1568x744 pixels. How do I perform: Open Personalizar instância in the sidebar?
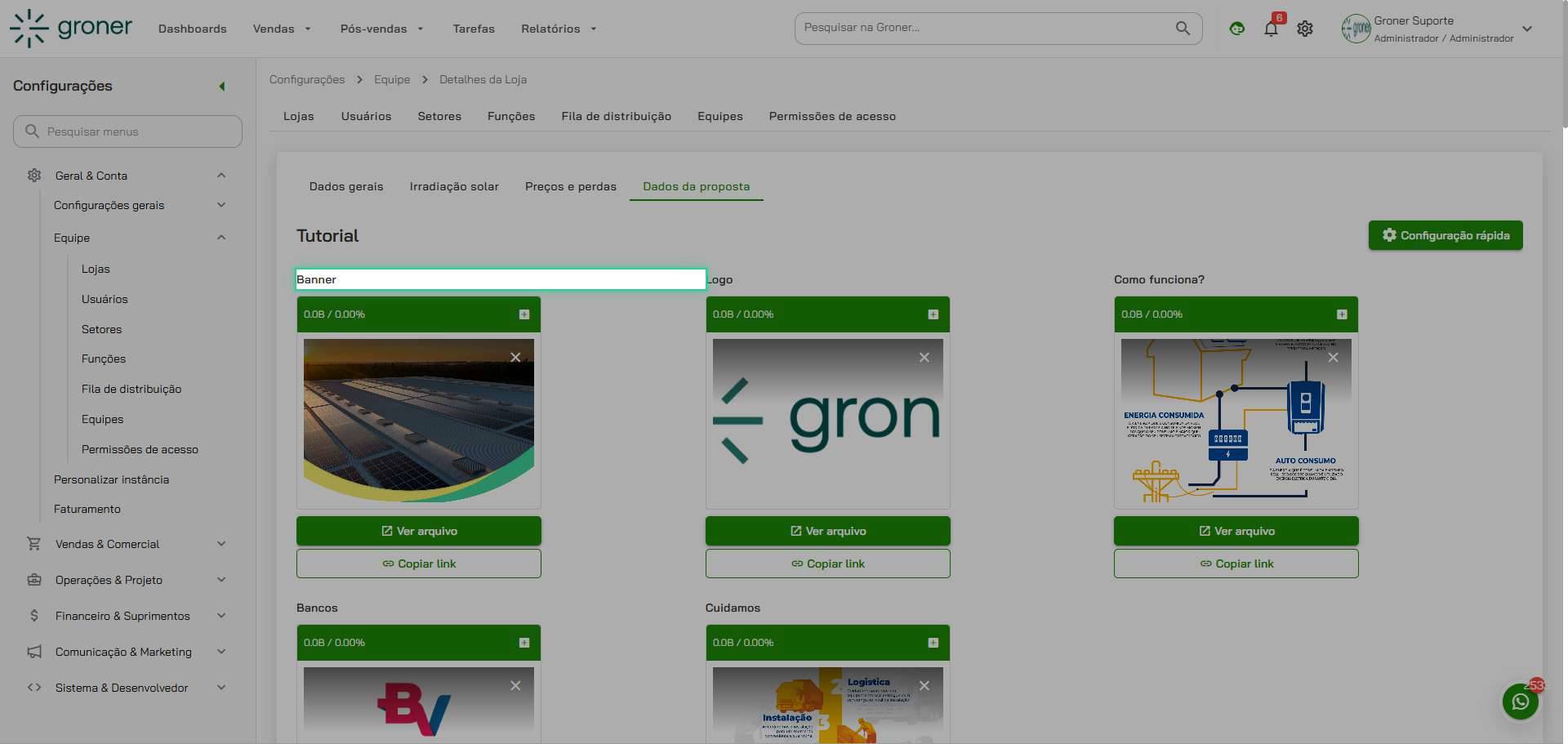pos(111,479)
